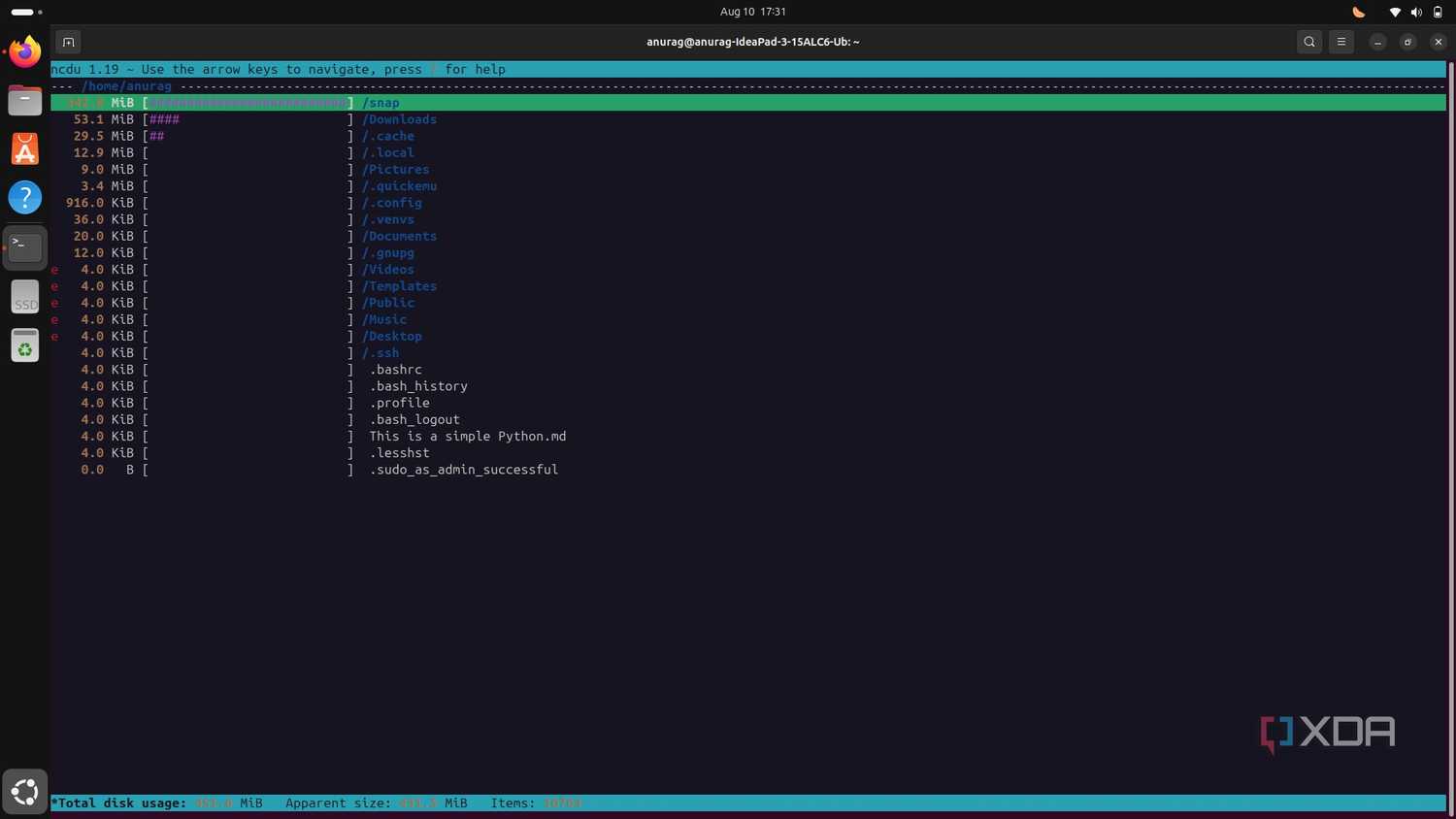
Task: Click the Terminal icon in the dock
Action: point(25,247)
